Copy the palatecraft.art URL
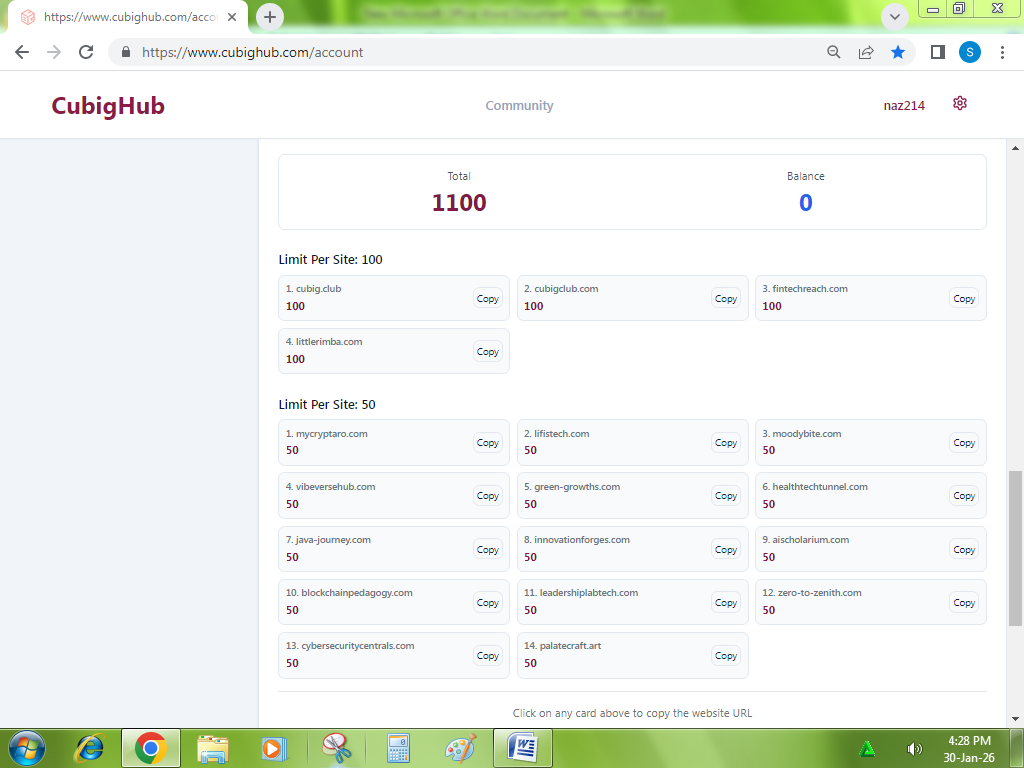Image resolution: width=1024 pixels, height=768 pixels. 726,656
